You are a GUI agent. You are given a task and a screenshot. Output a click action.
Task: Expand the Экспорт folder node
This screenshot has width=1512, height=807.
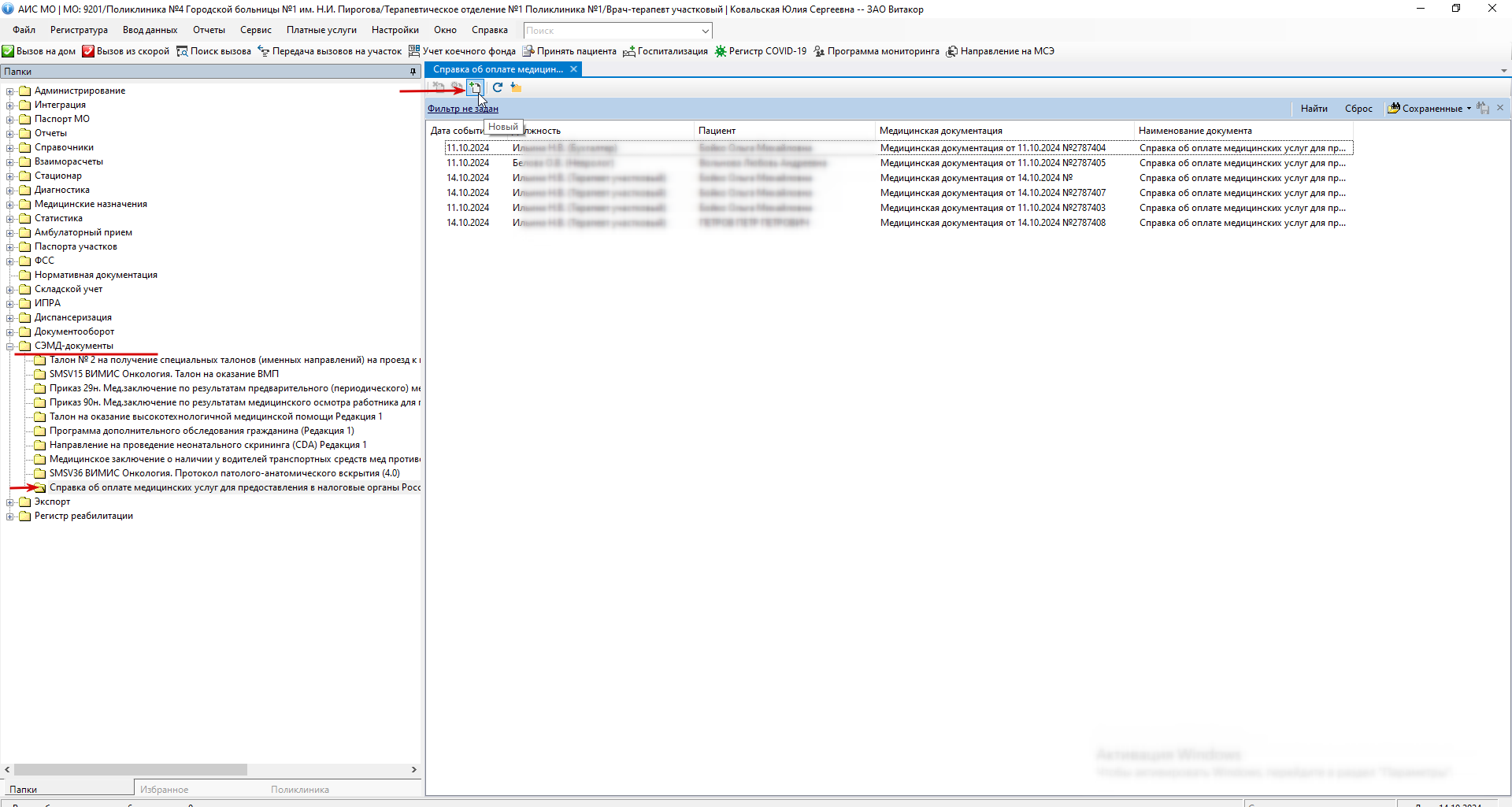tap(10, 502)
